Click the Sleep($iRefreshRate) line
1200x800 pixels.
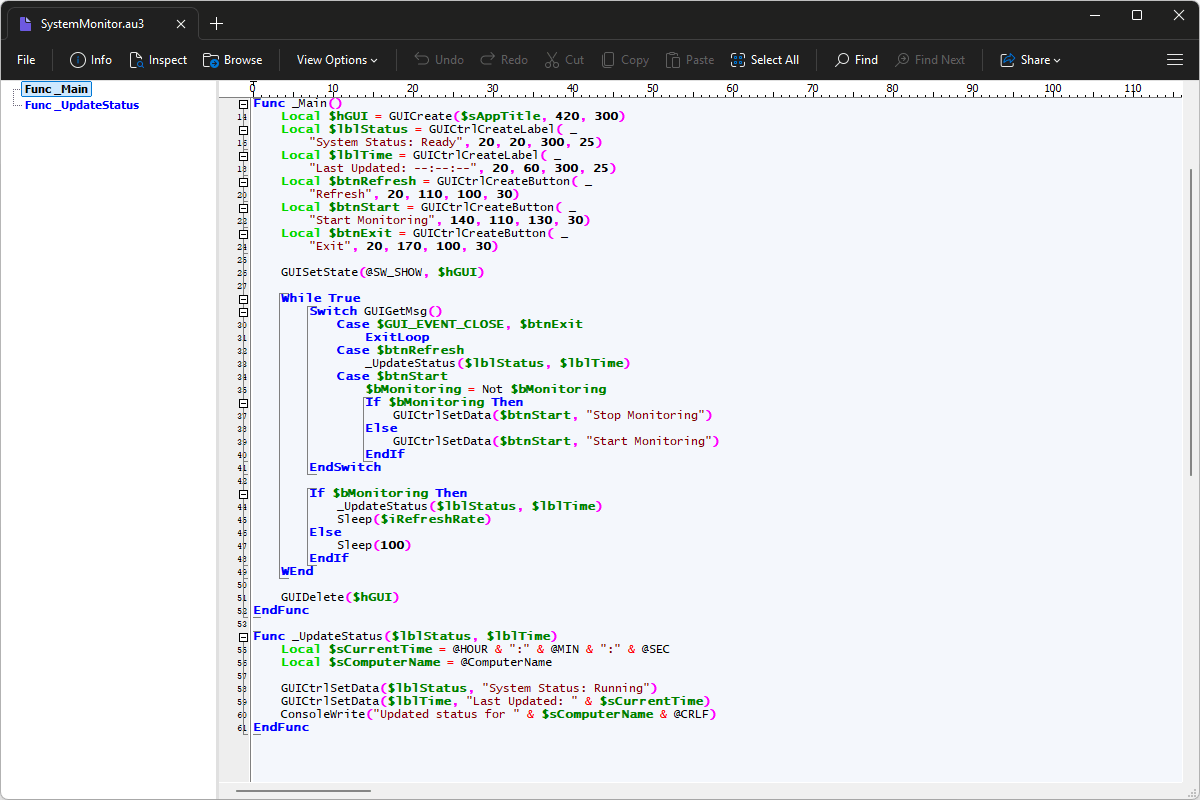[414, 519]
